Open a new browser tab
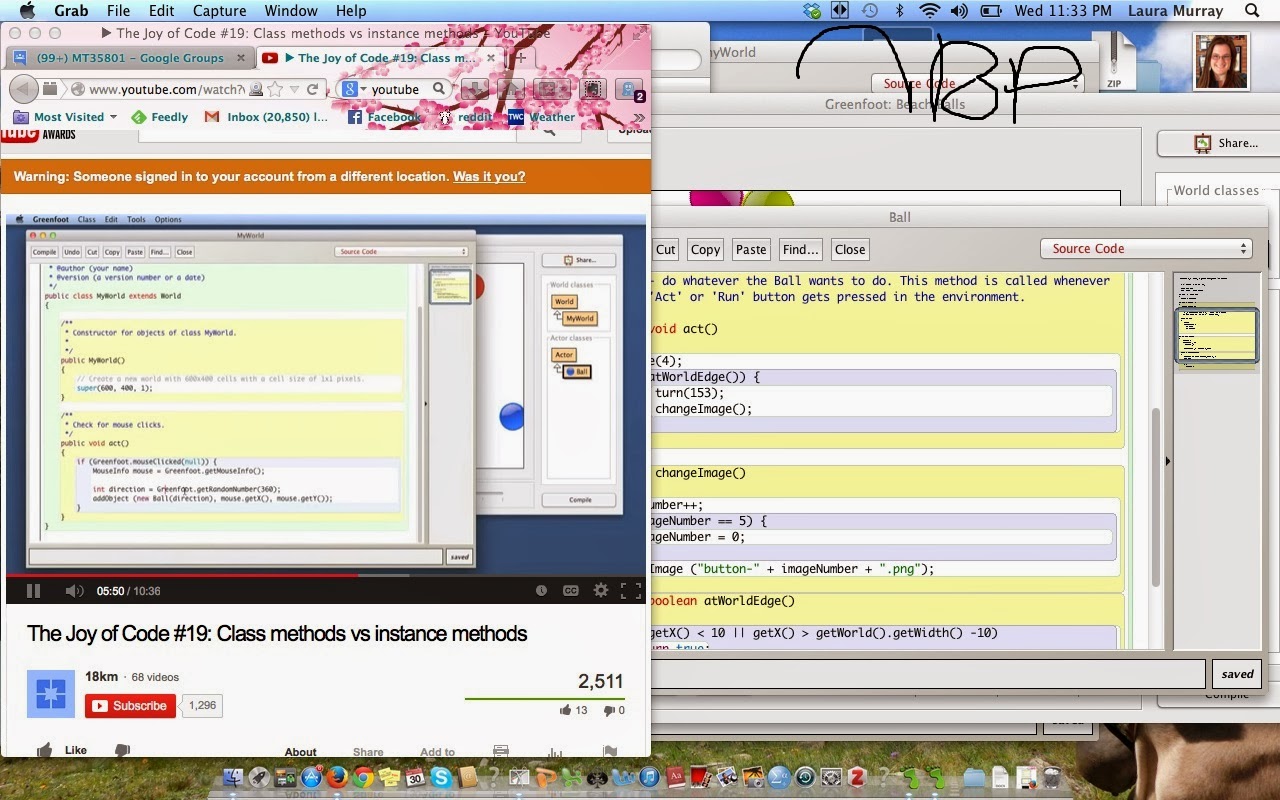The image size is (1280, 800). click(520, 58)
